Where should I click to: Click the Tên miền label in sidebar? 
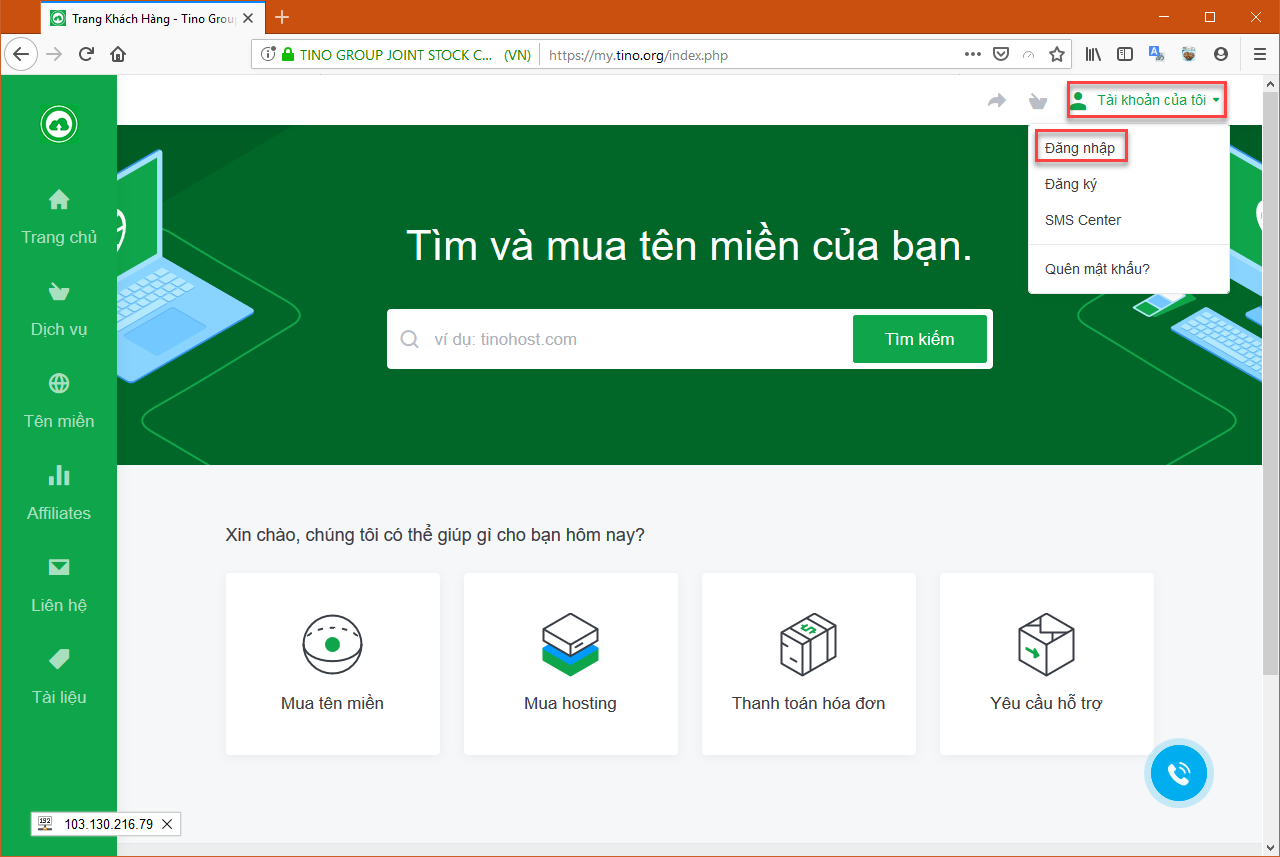[59, 421]
